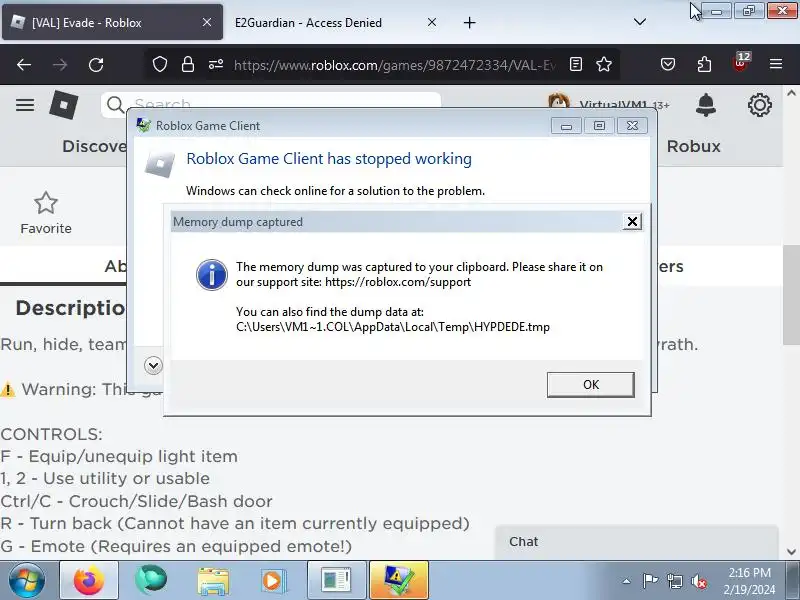
Task: Expand details chevron in the Roblox crash dialog
Action: [153, 365]
